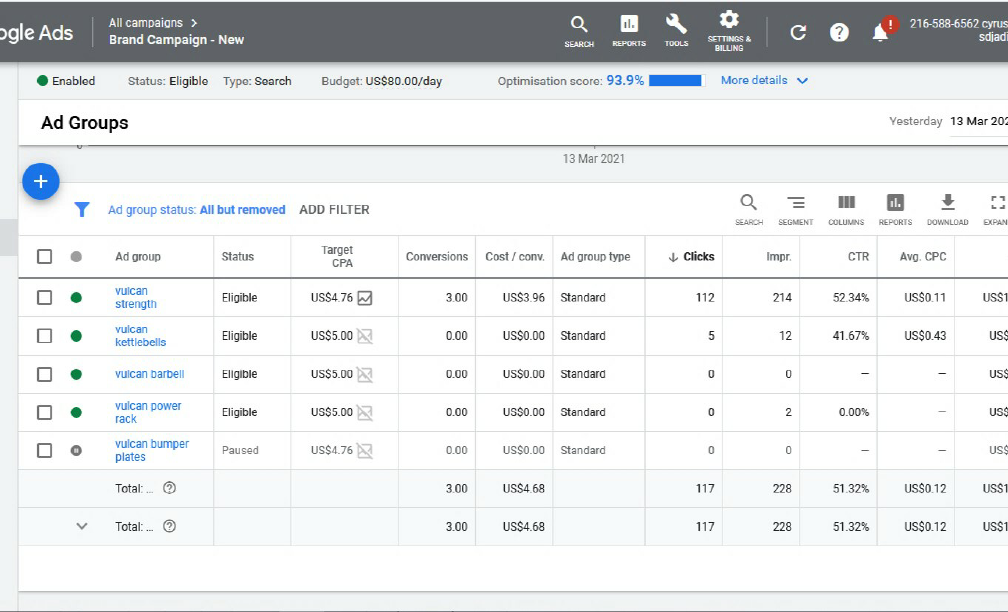Open Reports in the top header bar

(629, 32)
